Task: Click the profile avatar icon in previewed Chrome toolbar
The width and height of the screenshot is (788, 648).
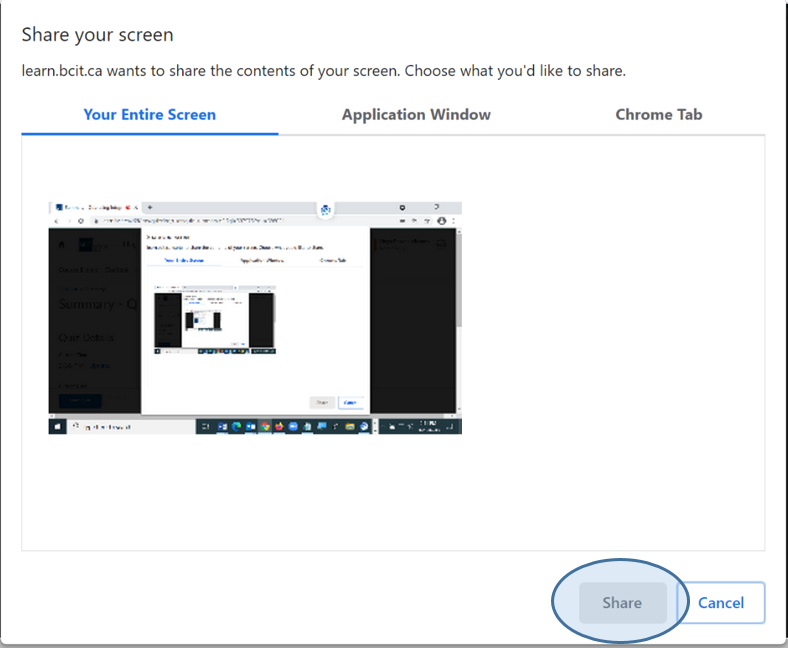Action: (x=442, y=220)
